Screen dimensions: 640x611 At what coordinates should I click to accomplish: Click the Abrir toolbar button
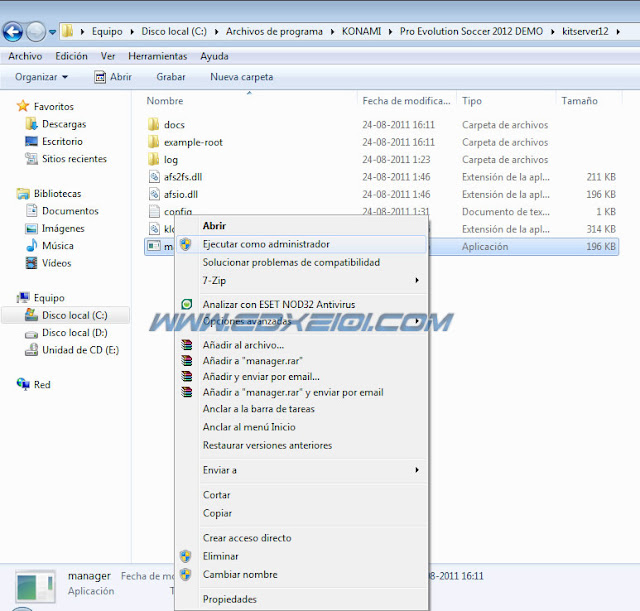(113, 77)
